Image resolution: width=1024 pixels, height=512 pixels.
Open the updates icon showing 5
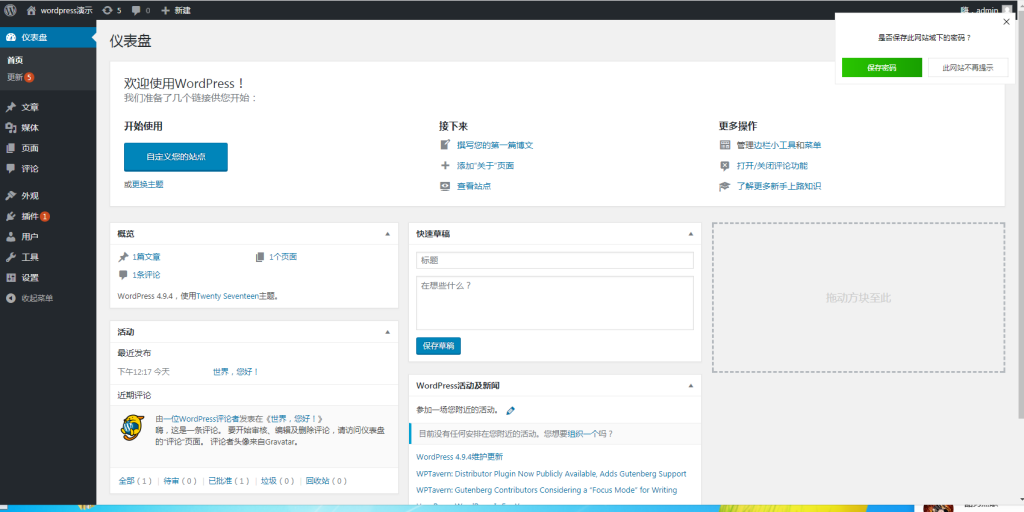coord(112,10)
